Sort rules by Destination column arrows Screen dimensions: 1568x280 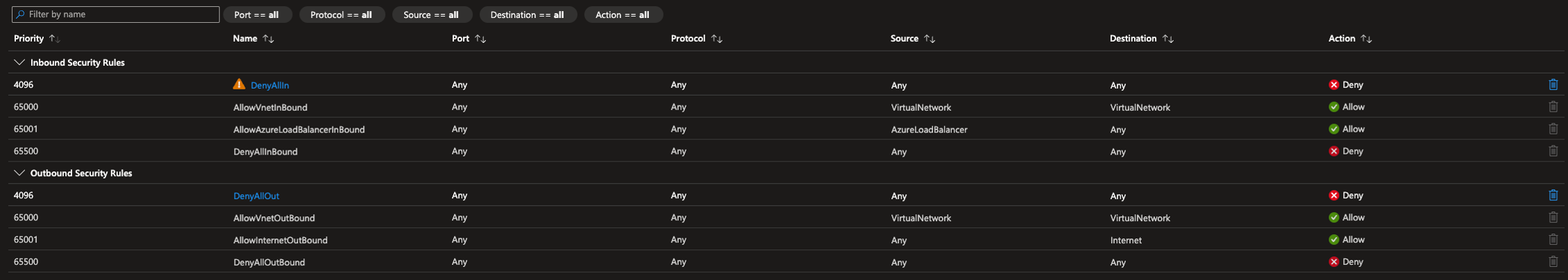(x=1167, y=39)
